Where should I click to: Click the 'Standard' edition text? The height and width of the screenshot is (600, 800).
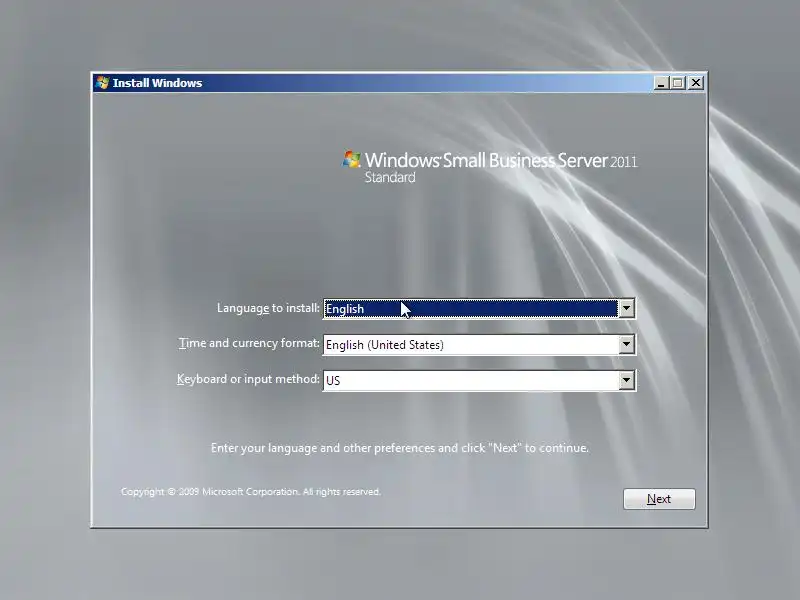(390, 178)
